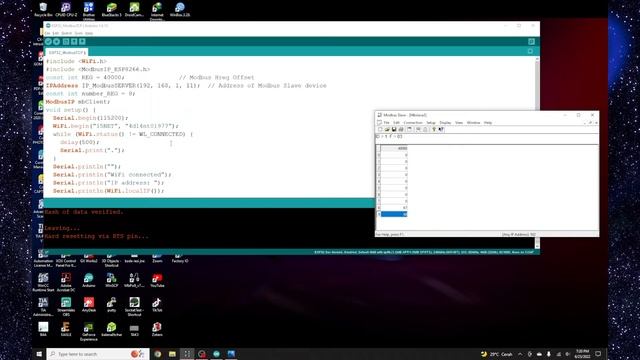The width and height of the screenshot is (640, 360).
Task: Click console text Hard resetting via RTS pin
Action: coord(97,236)
